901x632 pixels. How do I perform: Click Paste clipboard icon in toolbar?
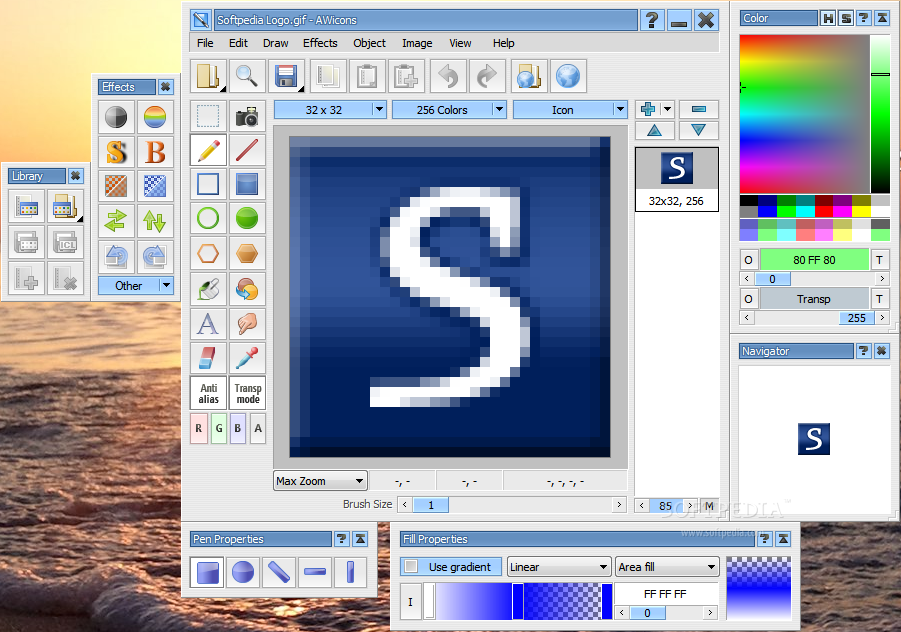click(x=367, y=76)
